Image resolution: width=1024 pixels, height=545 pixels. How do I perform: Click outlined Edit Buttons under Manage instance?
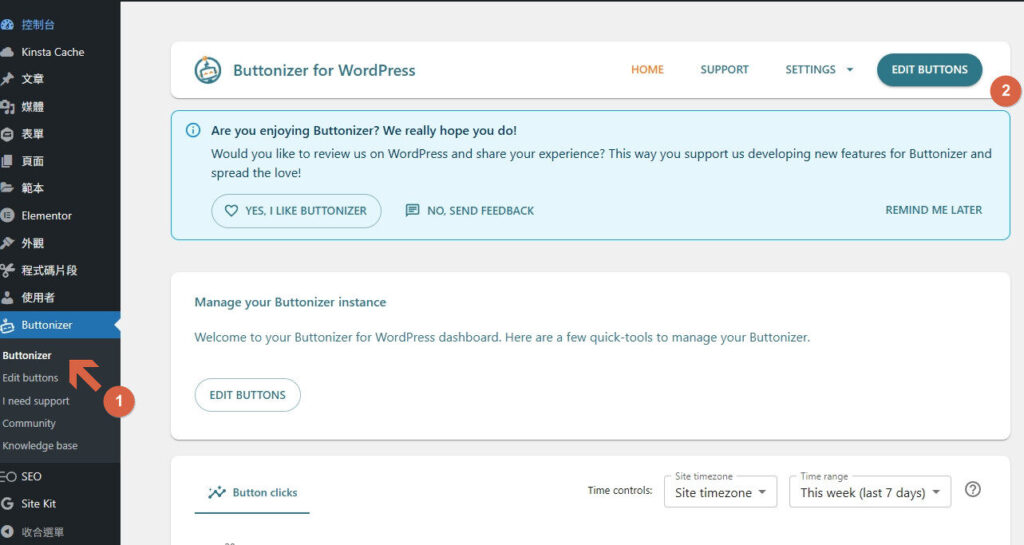247,395
